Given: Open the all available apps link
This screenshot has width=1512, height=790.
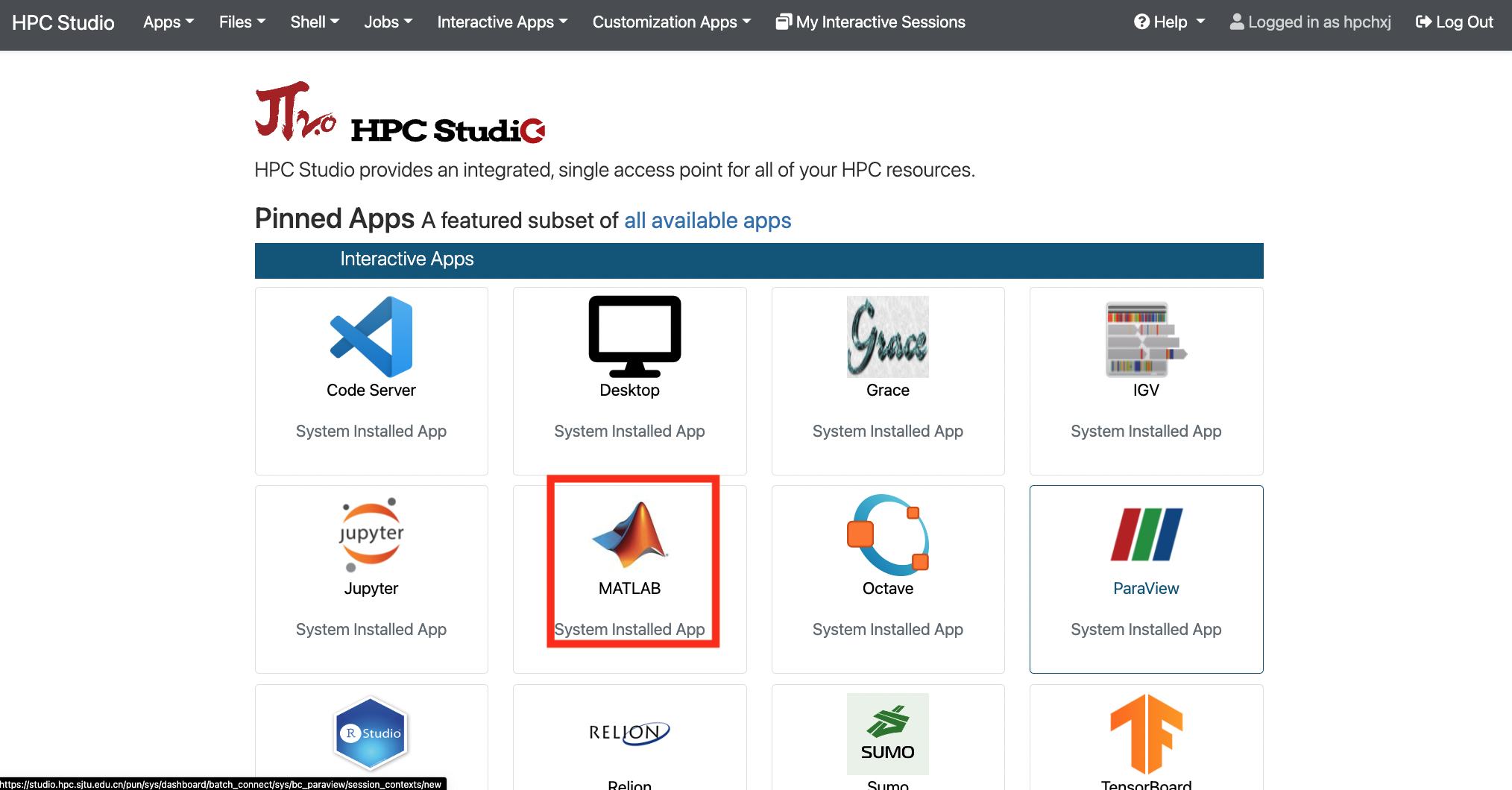Looking at the screenshot, I should (708, 221).
